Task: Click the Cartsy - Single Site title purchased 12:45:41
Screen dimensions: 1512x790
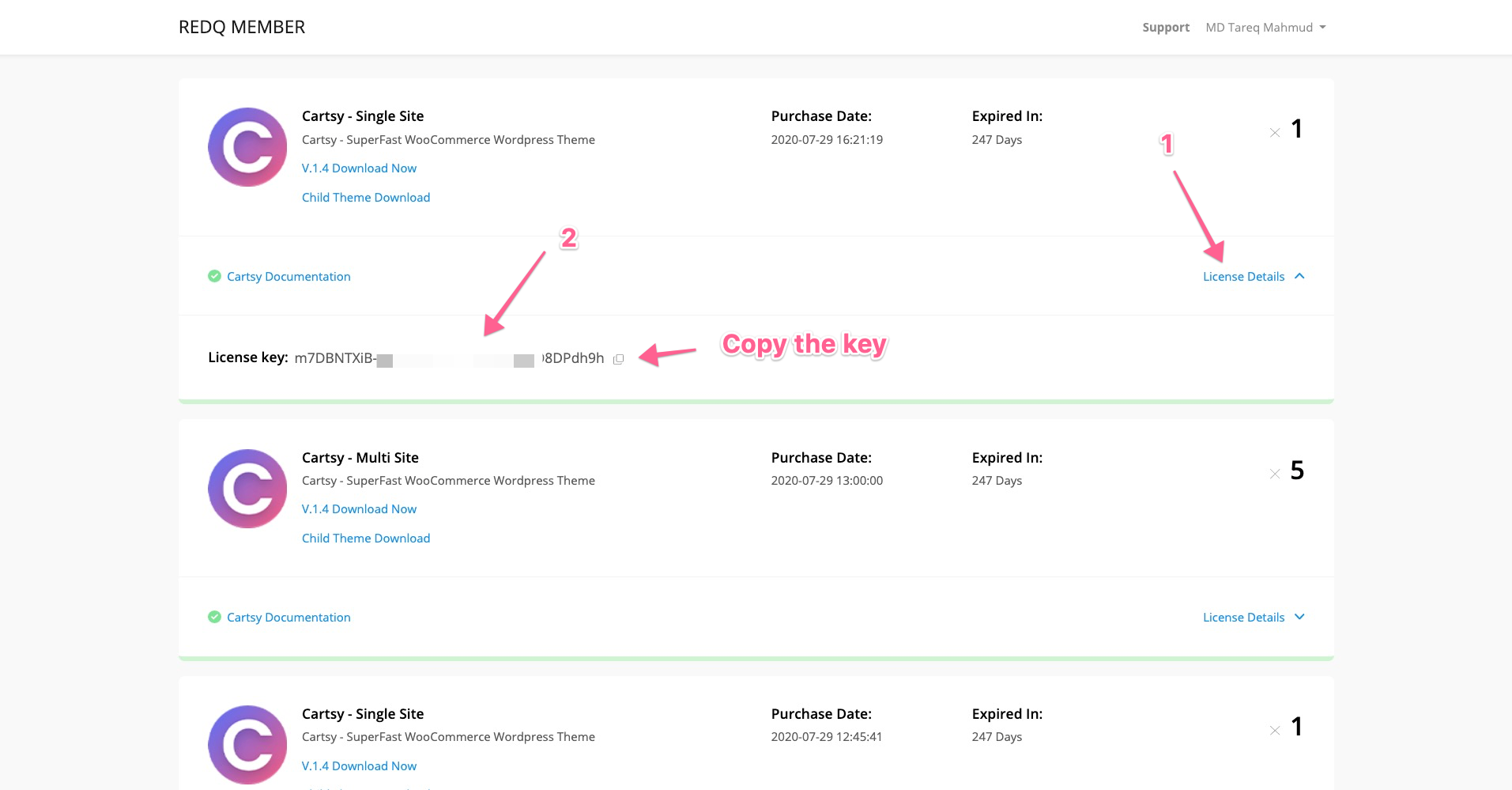Action: pyautogui.click(x=363, y=713)
